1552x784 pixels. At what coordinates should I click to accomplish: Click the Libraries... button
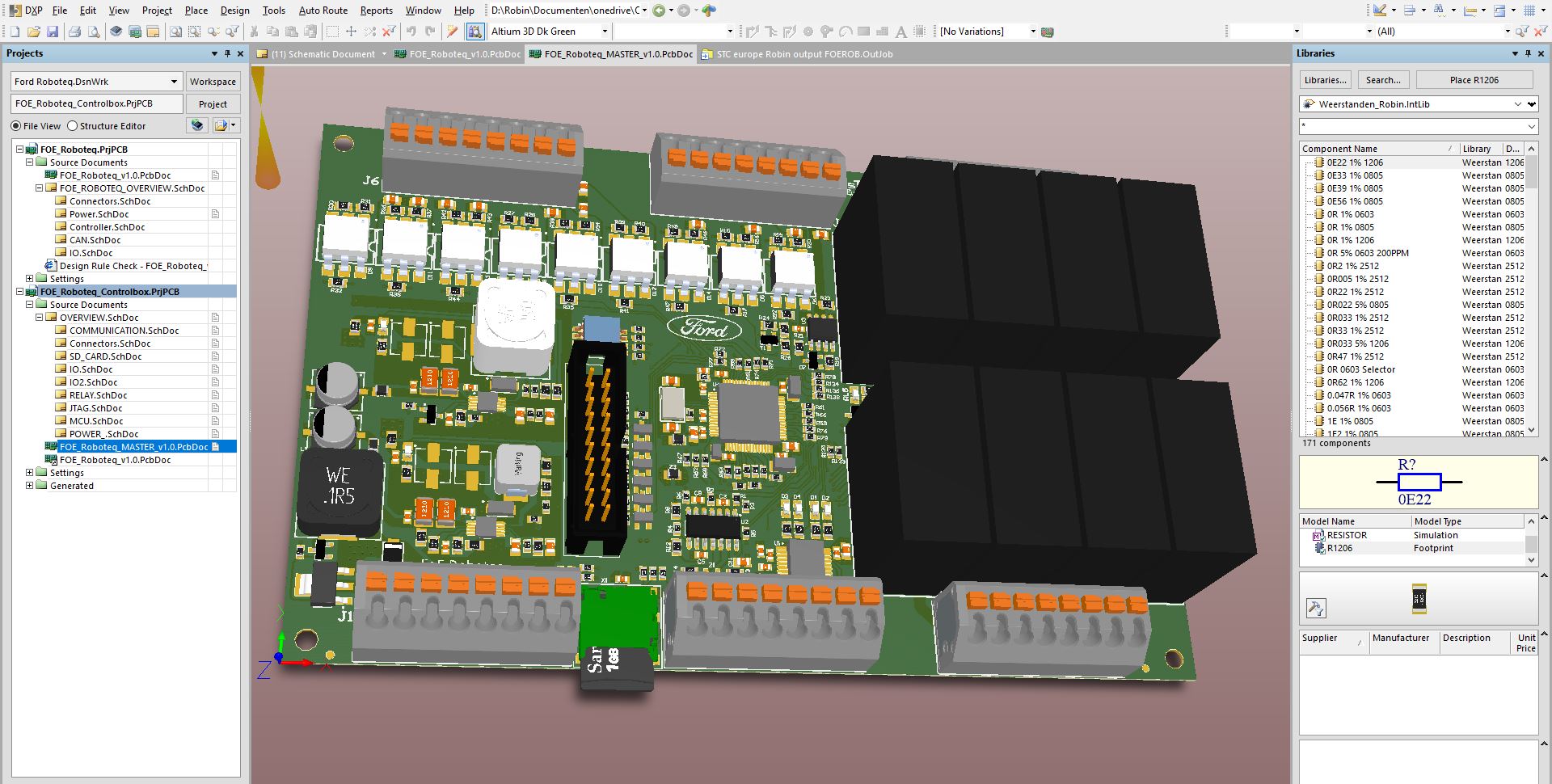[1326, 80]
